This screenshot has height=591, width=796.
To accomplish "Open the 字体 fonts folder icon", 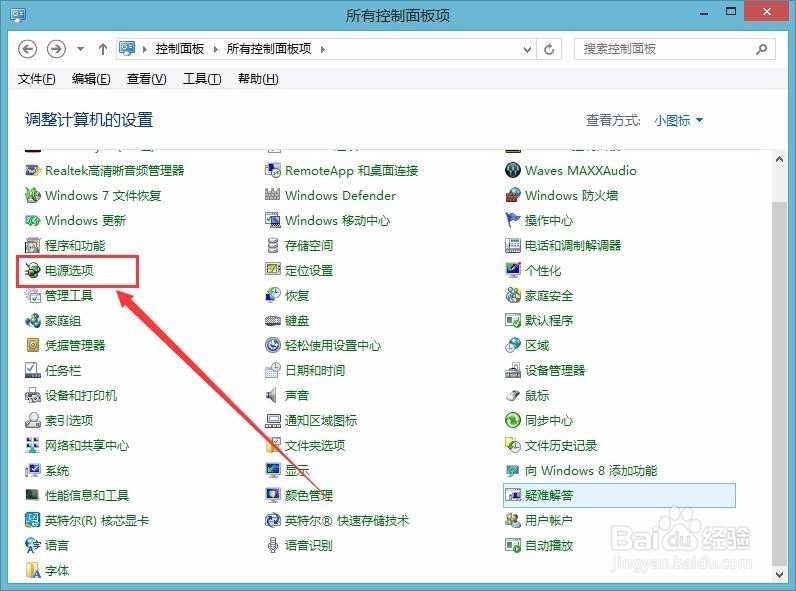I will 33,571.
